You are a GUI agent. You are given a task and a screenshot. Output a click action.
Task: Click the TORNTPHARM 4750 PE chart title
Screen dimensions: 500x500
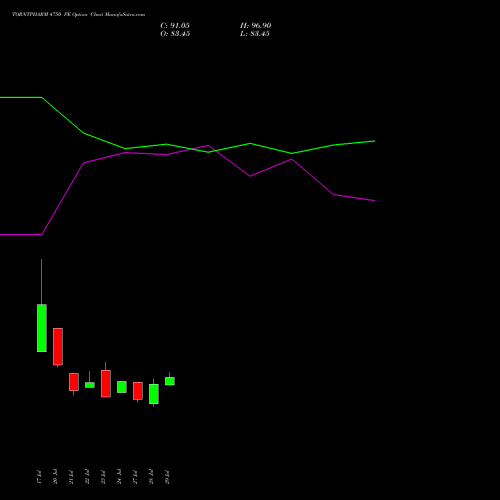click(78, 15)
